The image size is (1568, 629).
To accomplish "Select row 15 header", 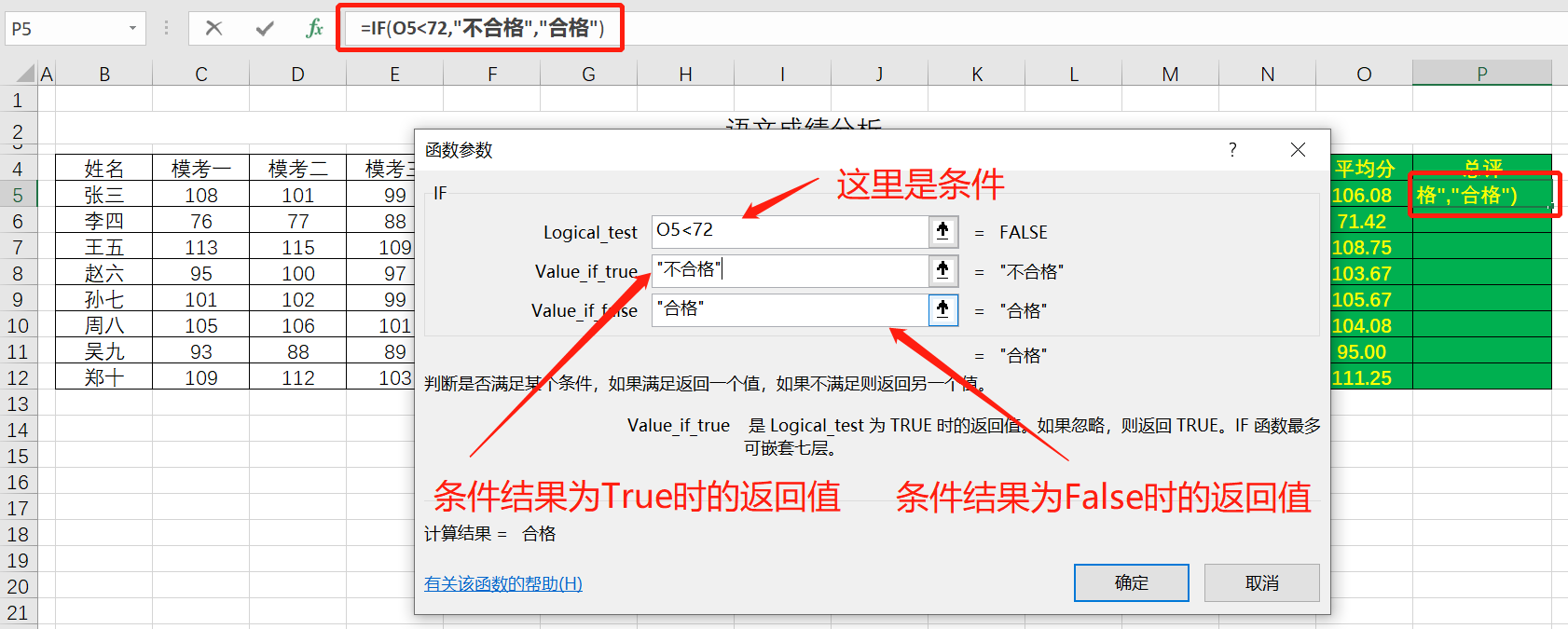I will coord(18,456).
